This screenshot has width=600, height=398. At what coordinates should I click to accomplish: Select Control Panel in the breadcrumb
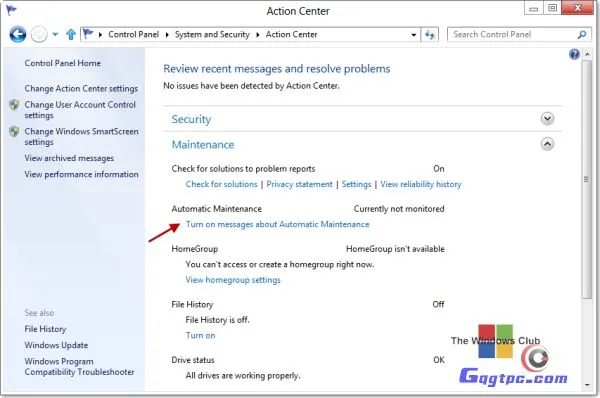coord(134,34)
